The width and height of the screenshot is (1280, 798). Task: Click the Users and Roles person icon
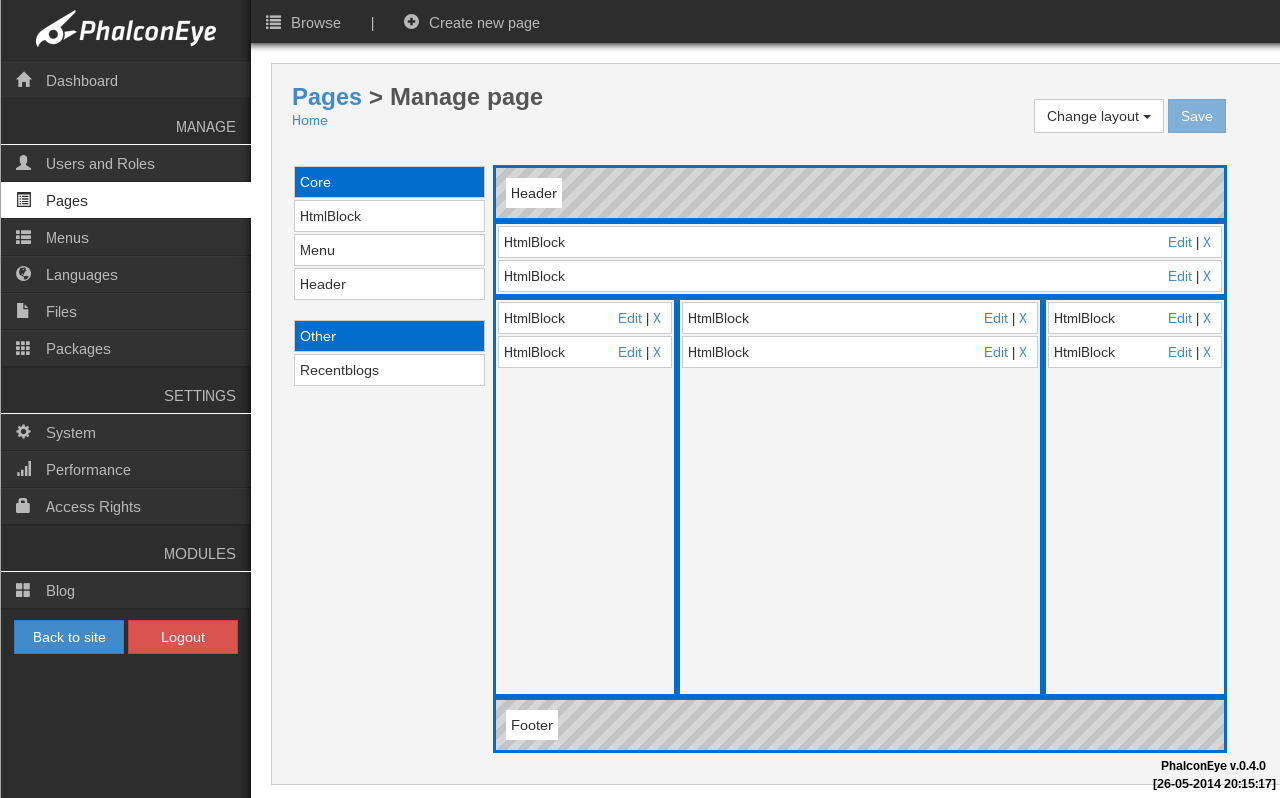(x=24, y=163)
